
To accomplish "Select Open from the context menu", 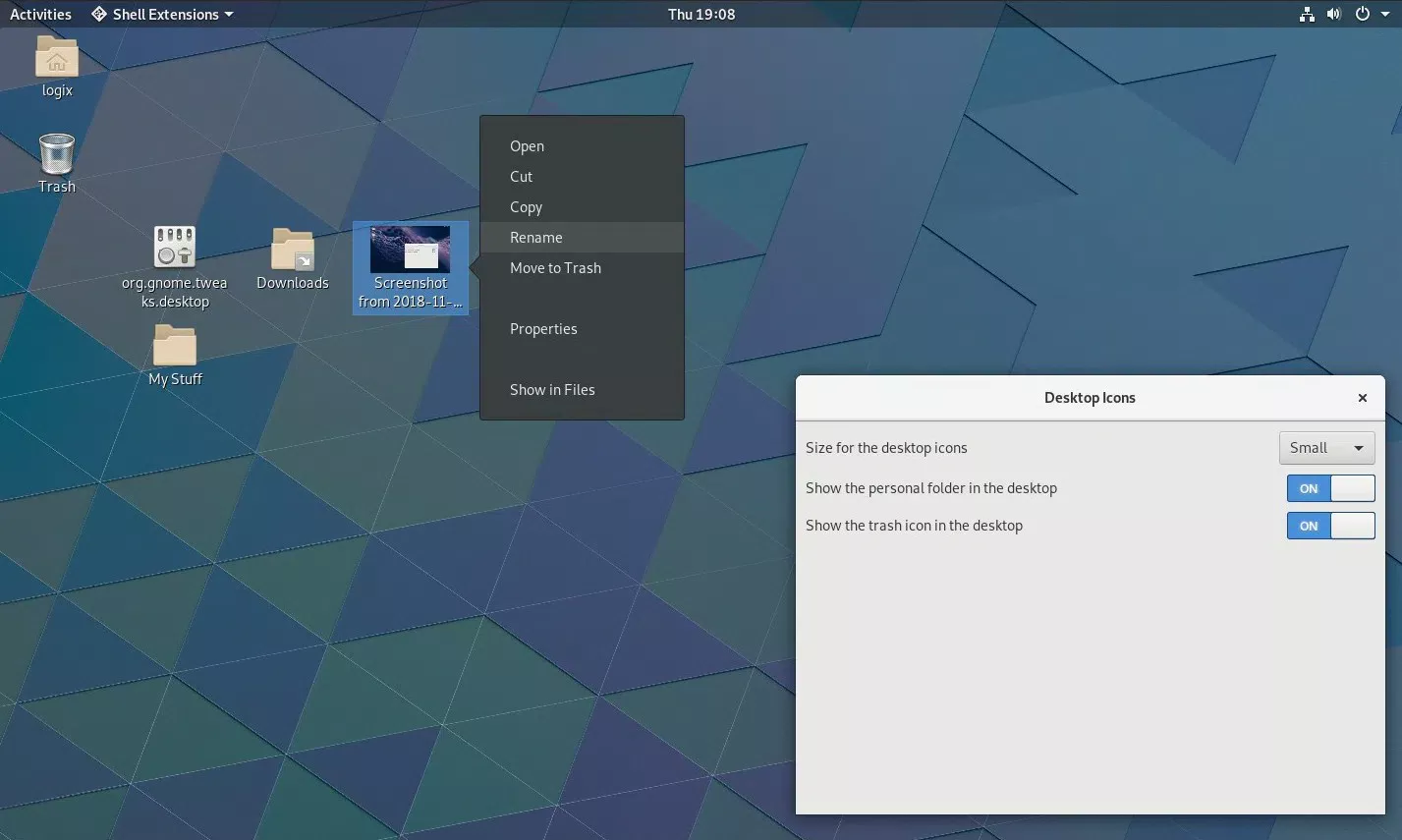I will 527,145.
